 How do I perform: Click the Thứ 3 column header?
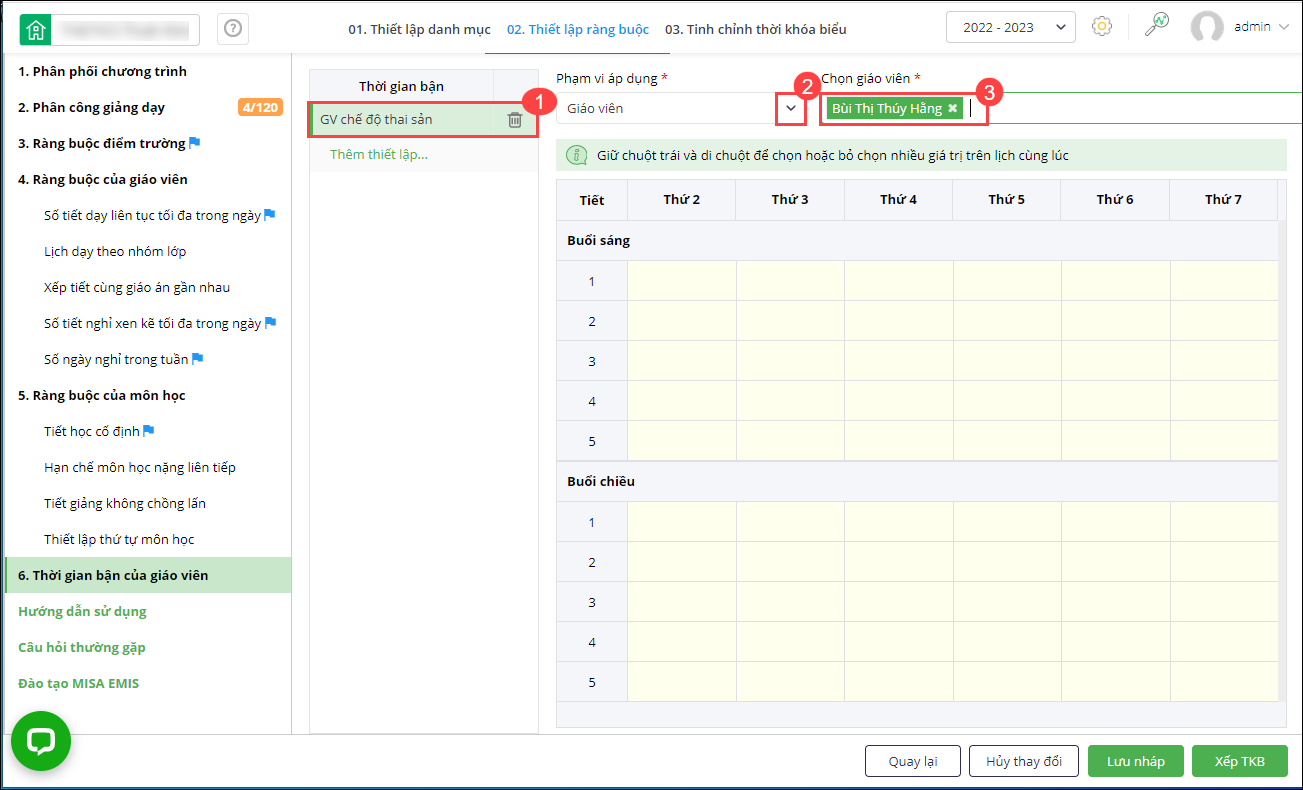[x=790, y=200]
